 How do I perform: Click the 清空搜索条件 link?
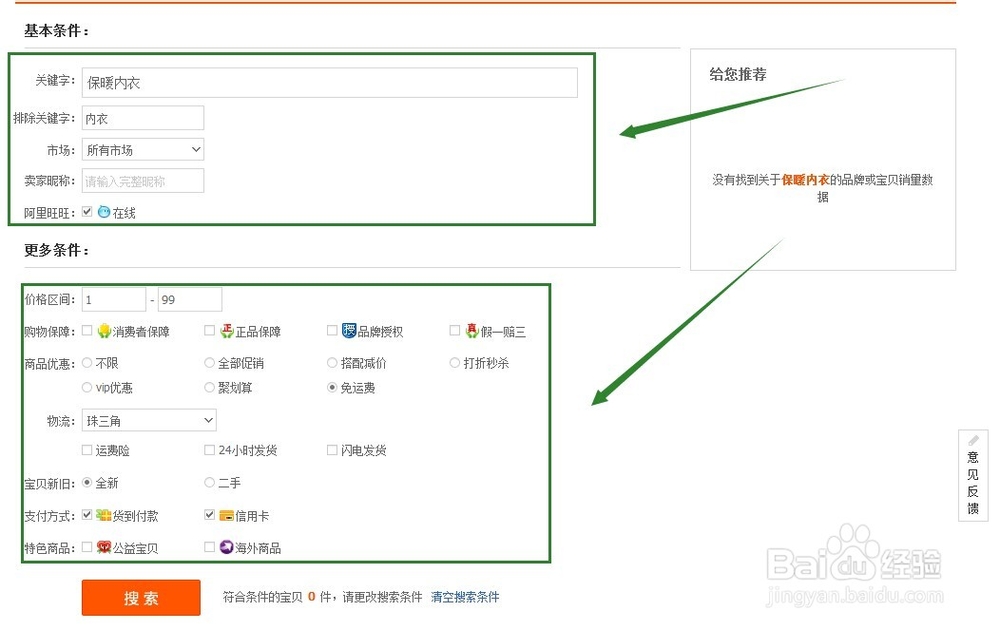[x=466, y=597]
